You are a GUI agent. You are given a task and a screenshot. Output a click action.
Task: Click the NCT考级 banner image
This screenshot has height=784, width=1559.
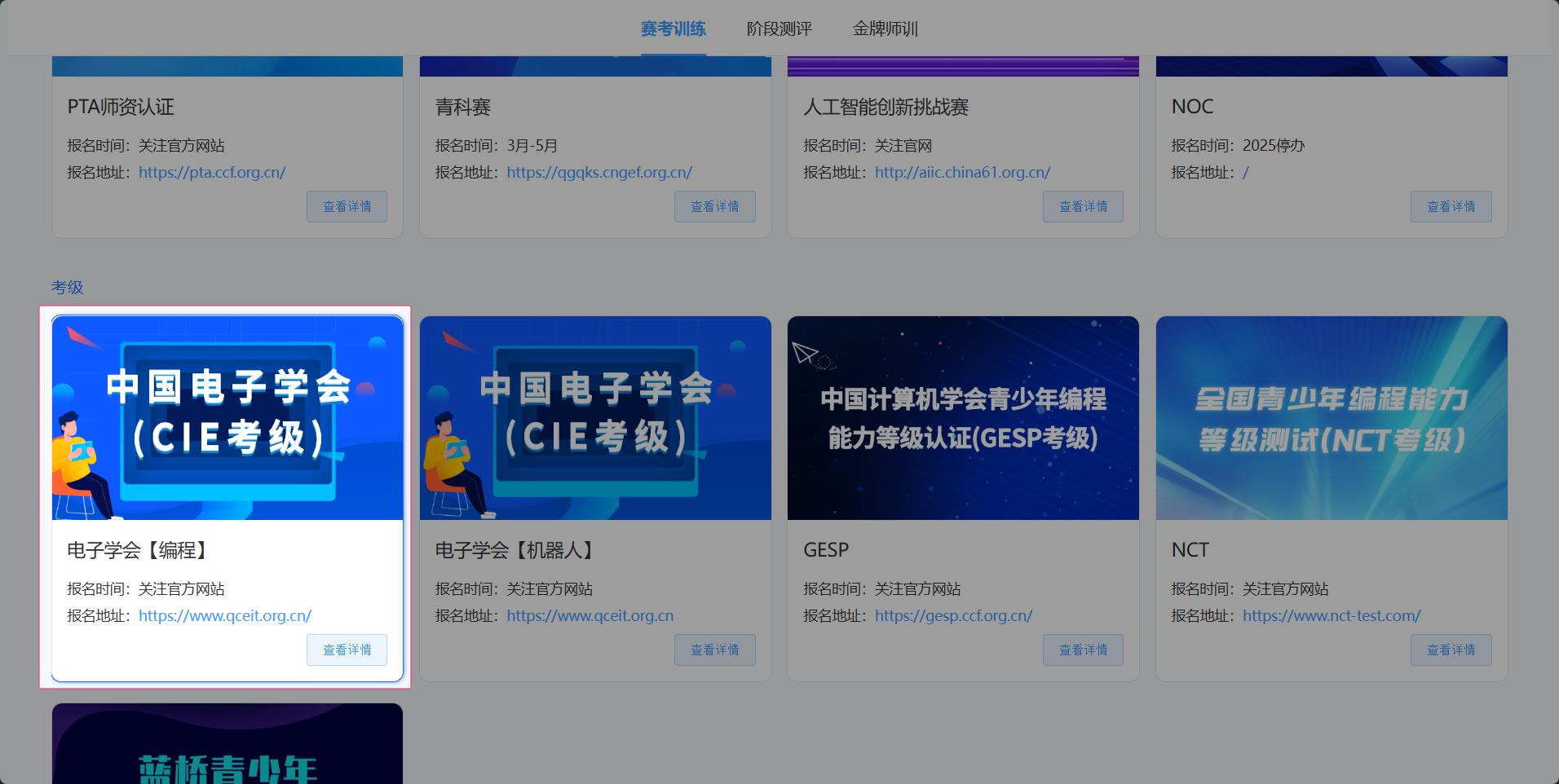tap(1332, 418)
